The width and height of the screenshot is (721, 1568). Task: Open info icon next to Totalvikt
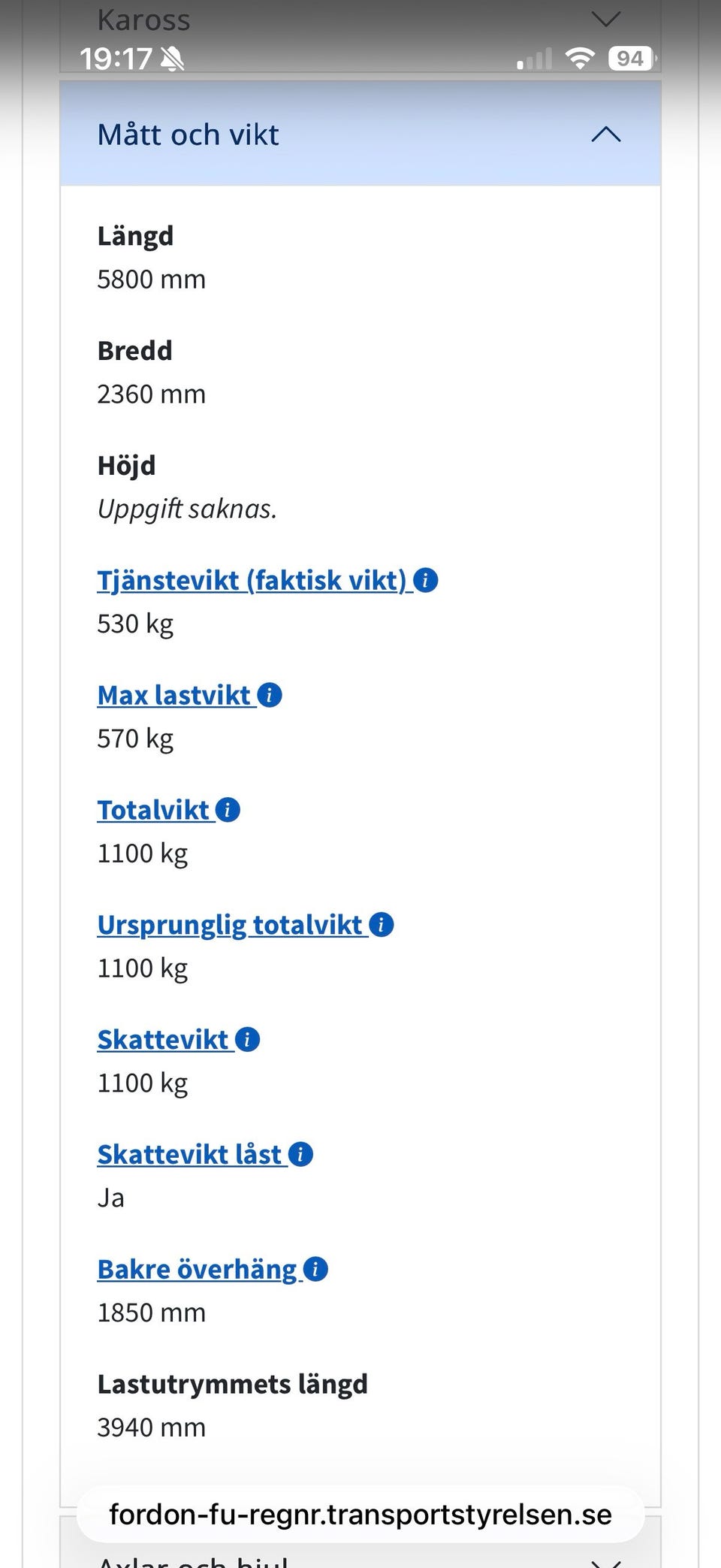(228, 811)
